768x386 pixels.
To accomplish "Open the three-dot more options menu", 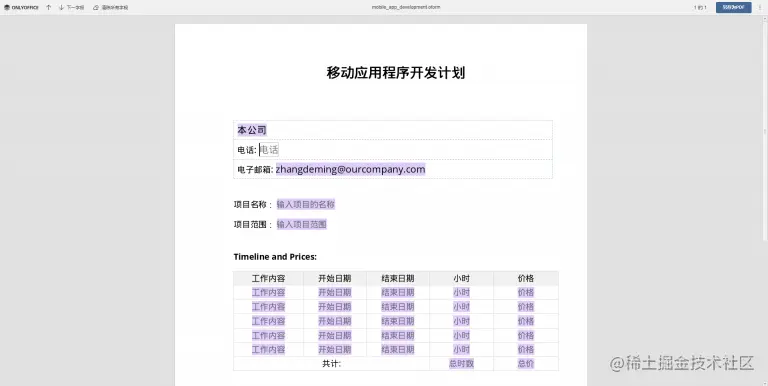I will click(x=760, y=7).
